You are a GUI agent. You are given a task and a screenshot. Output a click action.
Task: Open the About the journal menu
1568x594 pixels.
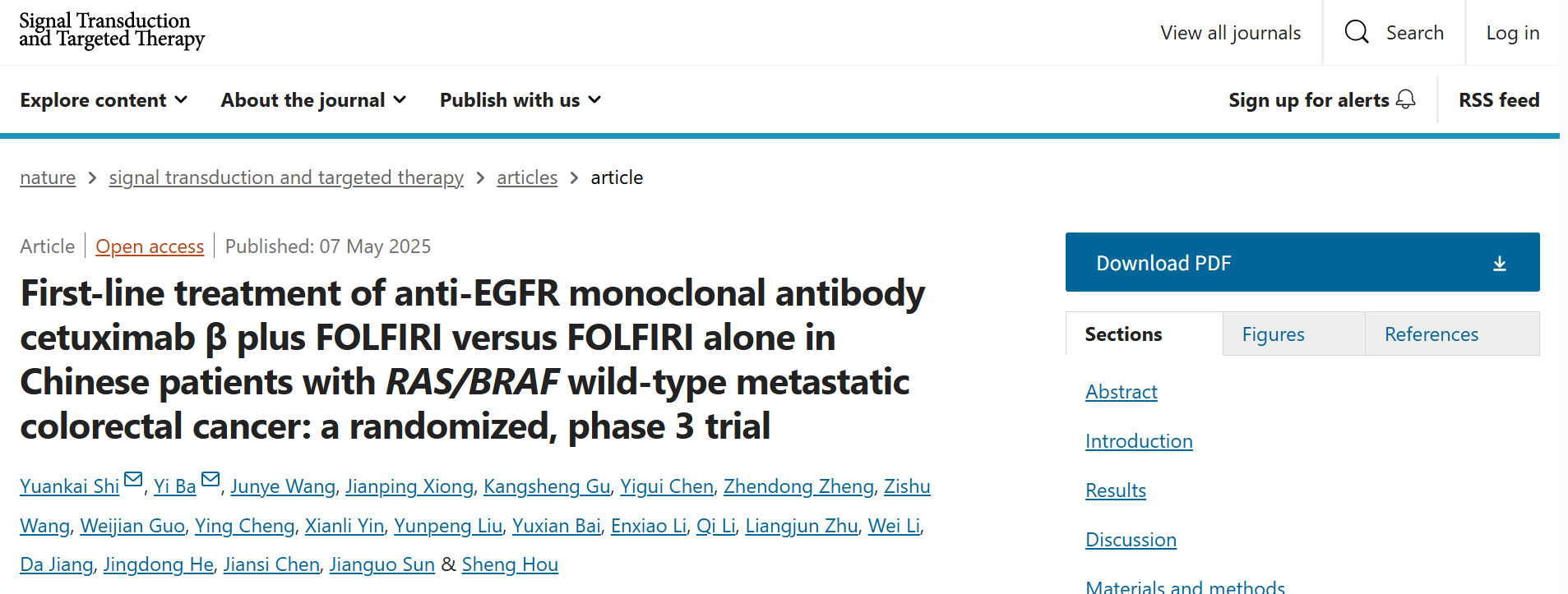click(313, 100)
